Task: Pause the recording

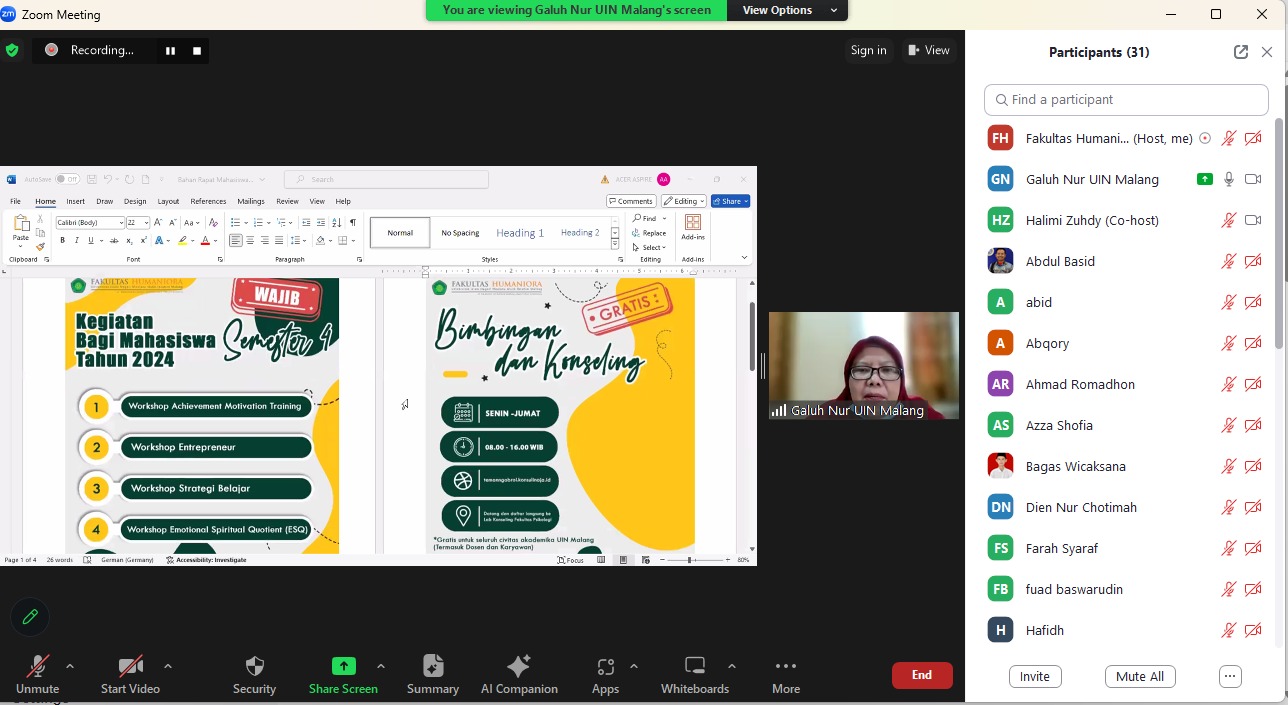Action: click(170, 50)
